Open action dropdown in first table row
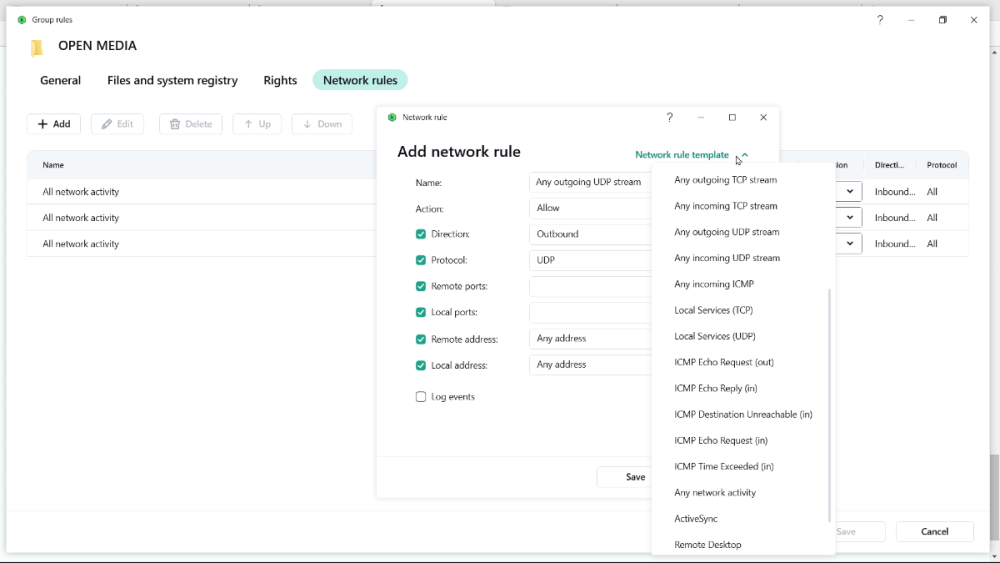 pos(849,191)
